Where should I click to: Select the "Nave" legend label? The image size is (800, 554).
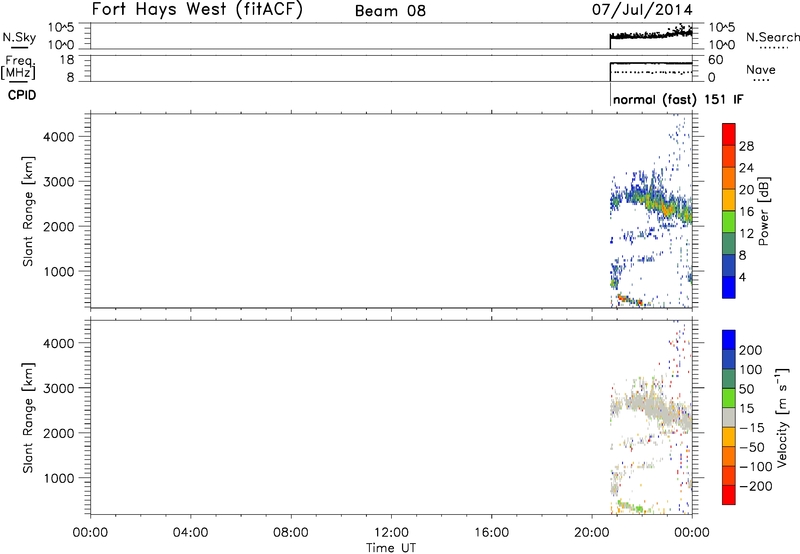click(761, 69)
